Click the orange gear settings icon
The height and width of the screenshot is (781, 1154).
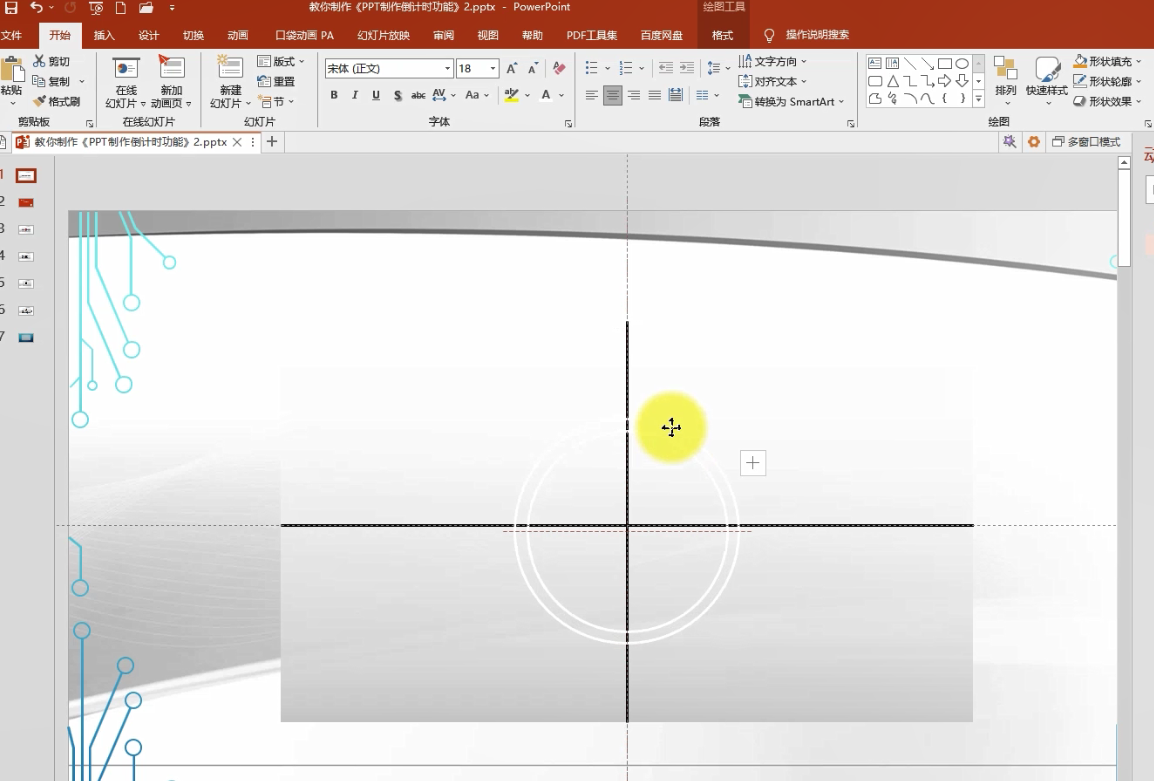[x=1034, y=142]
